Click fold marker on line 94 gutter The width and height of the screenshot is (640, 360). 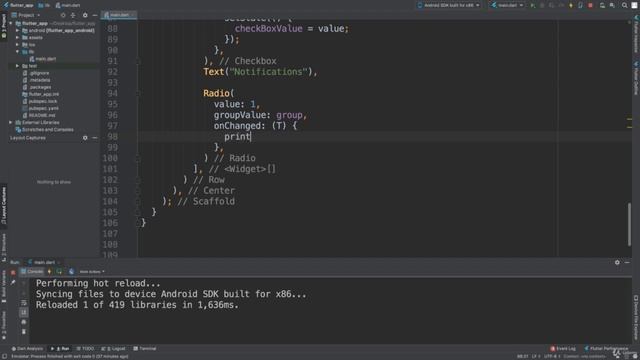138,93
